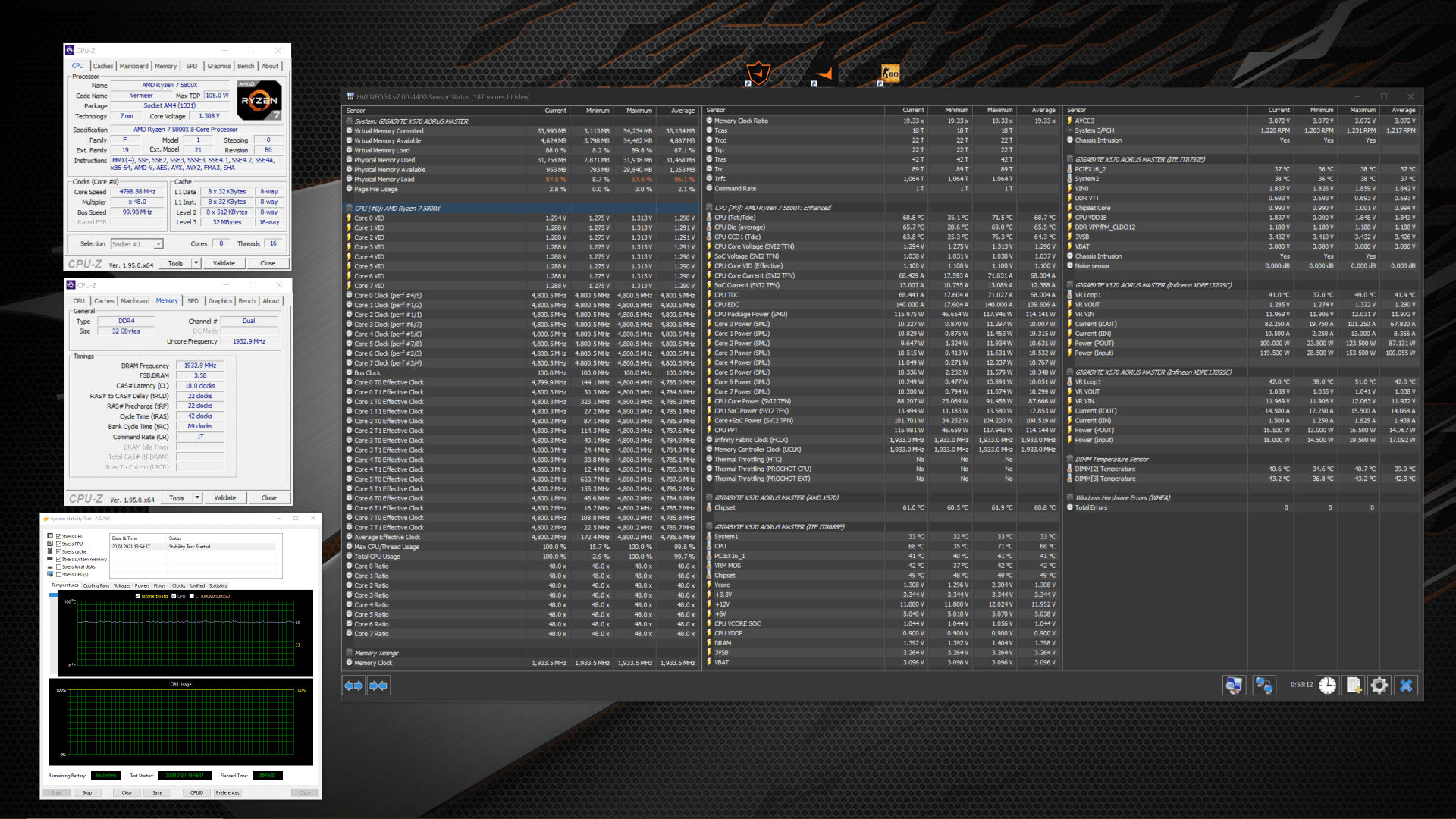Click the icon beside Stress cache
The height and width of the screenshot is (819, 1456).
50,551
